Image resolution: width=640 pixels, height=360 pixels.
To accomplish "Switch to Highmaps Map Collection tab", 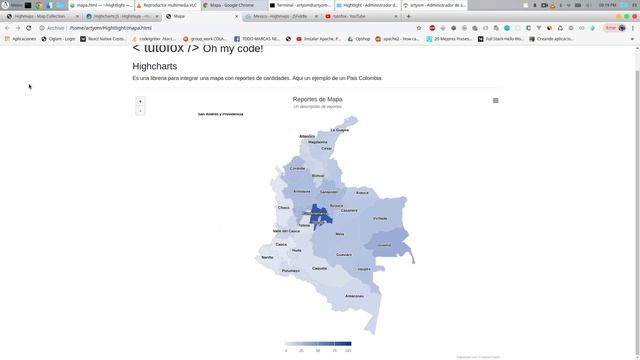I will point(40,16).
